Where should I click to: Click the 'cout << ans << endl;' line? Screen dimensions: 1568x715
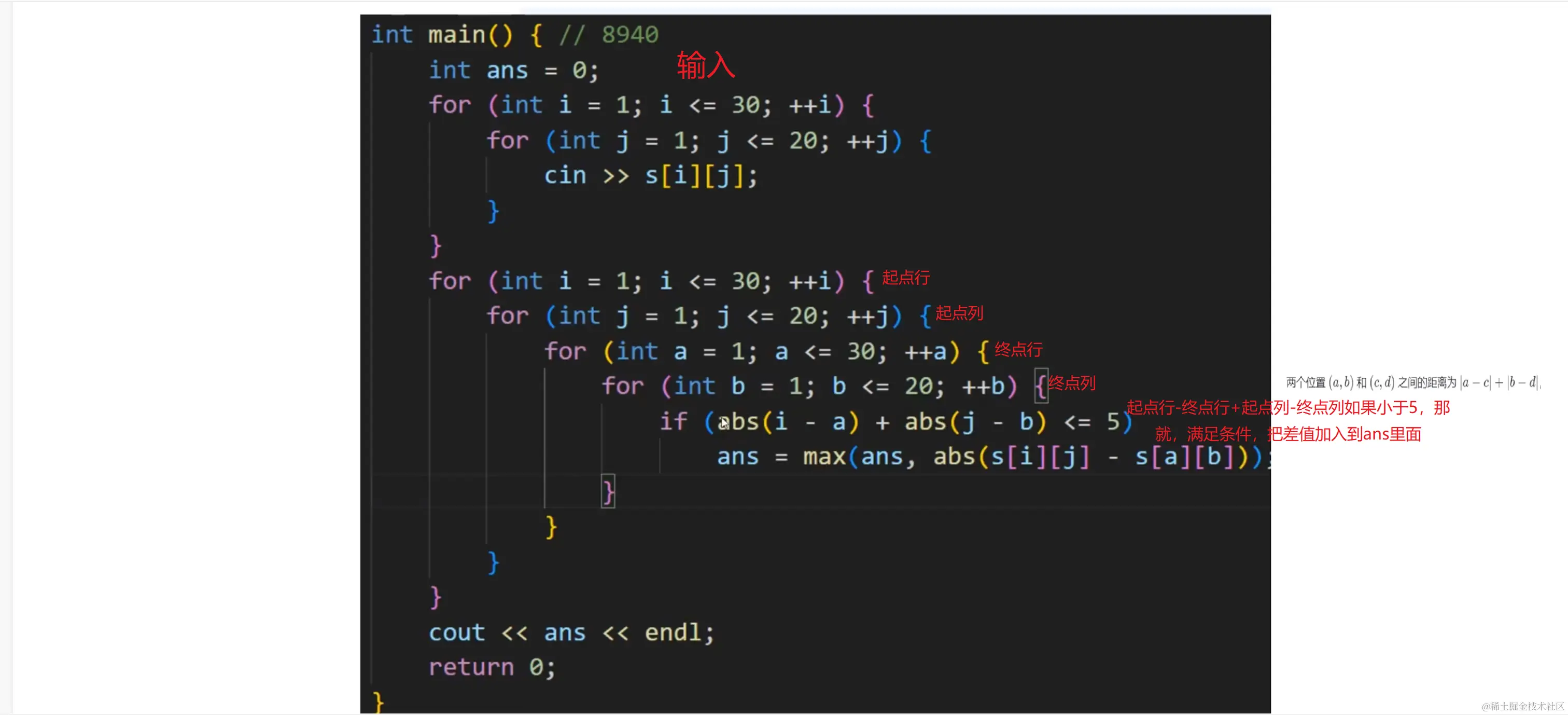(571, 633)
